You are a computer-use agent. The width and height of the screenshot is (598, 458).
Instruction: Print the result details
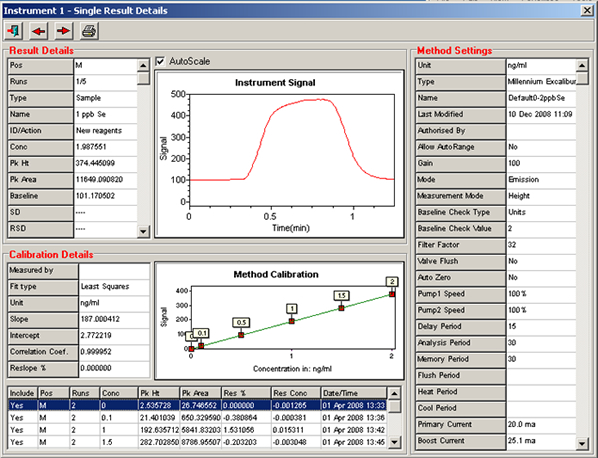(x=89, y=31)
